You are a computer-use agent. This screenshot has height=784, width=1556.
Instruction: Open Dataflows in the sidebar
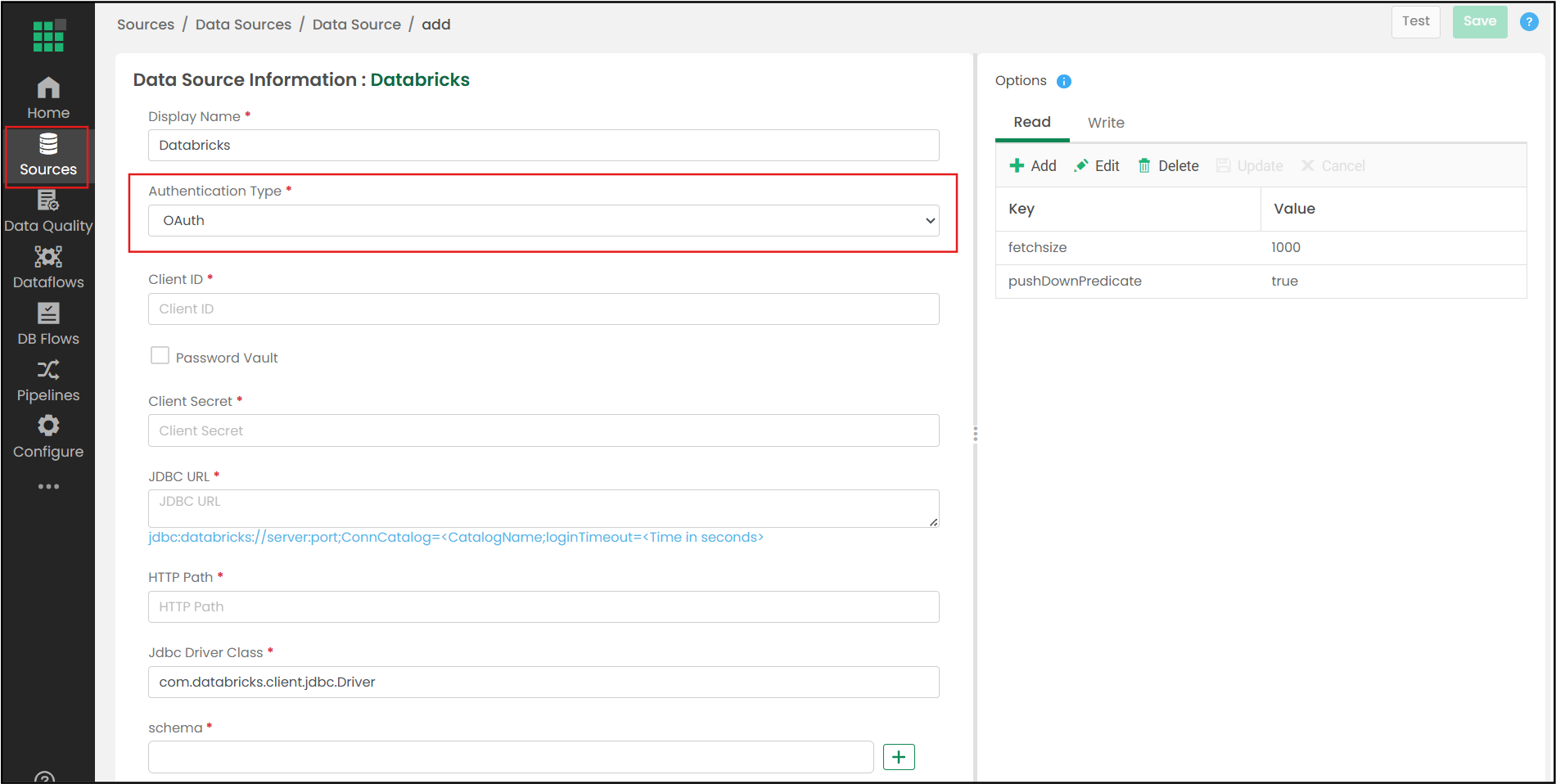pyautogui.click(x=48, y=268)
